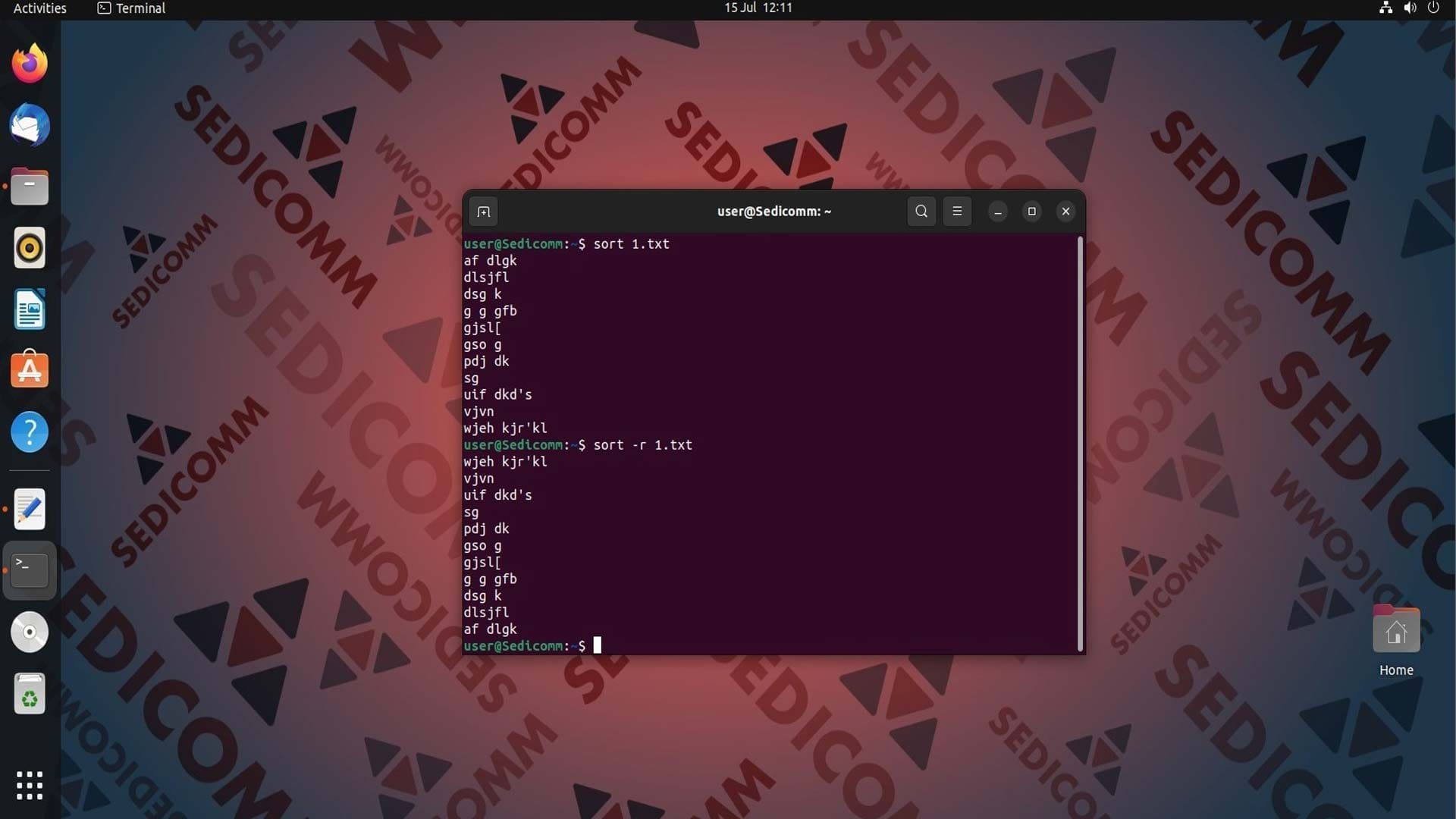Open terminal search with the magnifier icon

[x=921, y=212]
